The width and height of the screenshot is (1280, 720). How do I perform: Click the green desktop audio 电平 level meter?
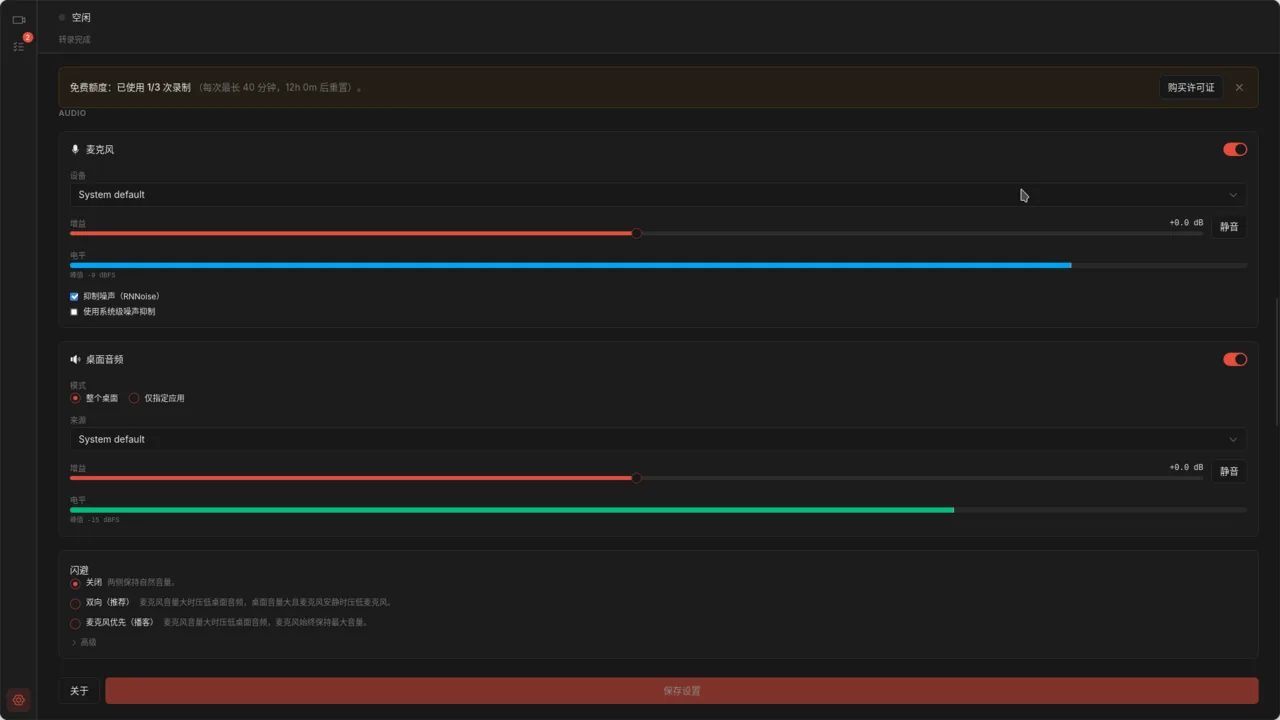coord(658,510)
